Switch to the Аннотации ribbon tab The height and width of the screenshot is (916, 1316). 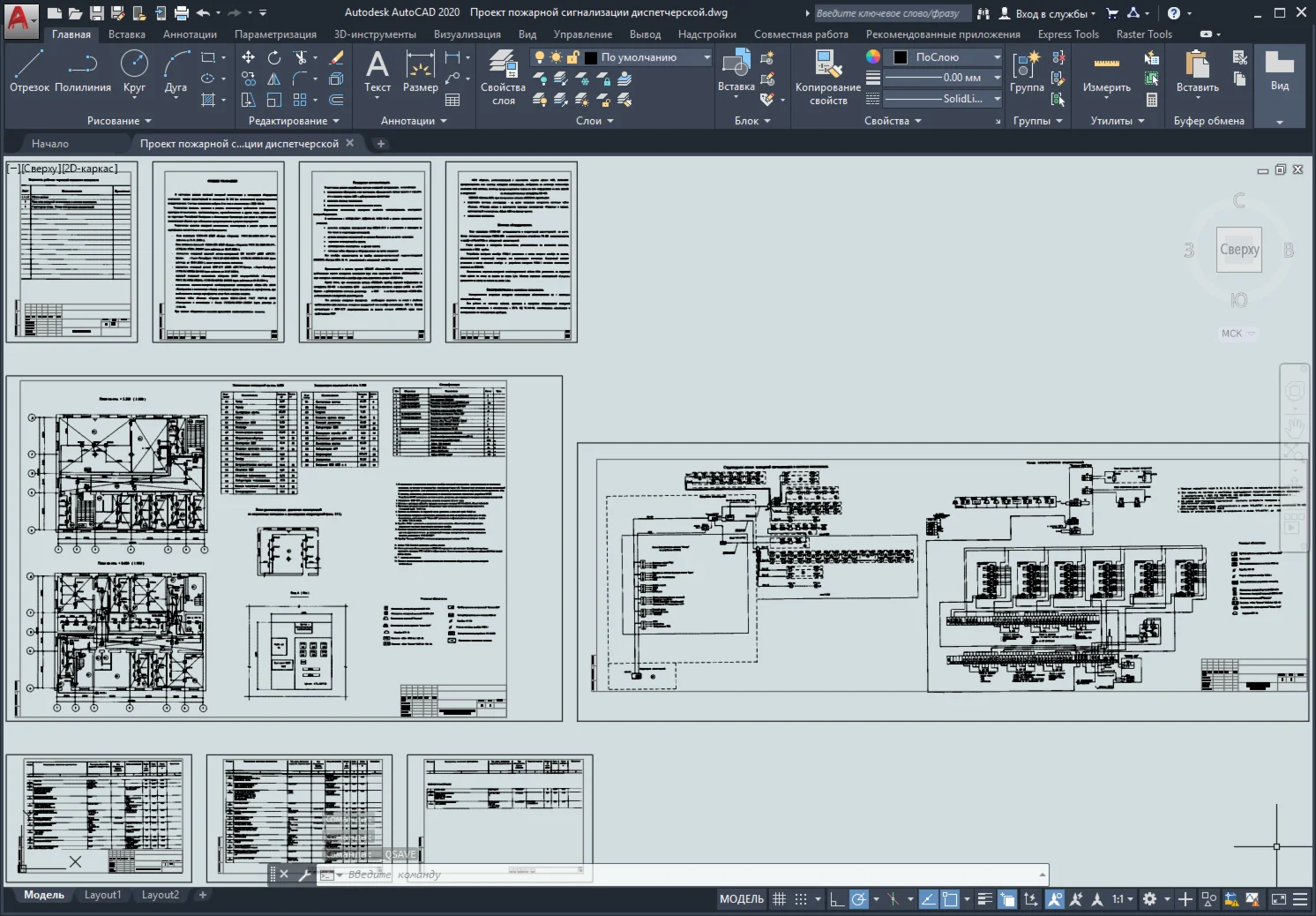coord(190,34)
